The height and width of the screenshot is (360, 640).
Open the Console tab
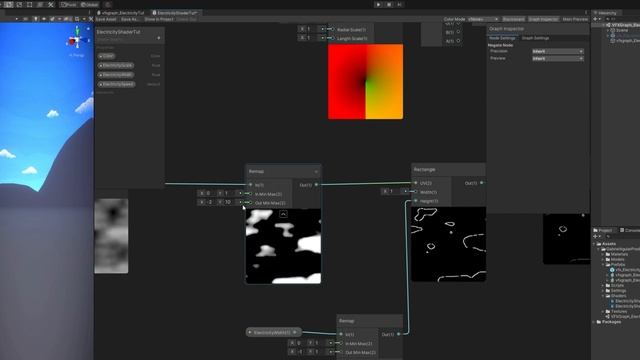[630, 230]
